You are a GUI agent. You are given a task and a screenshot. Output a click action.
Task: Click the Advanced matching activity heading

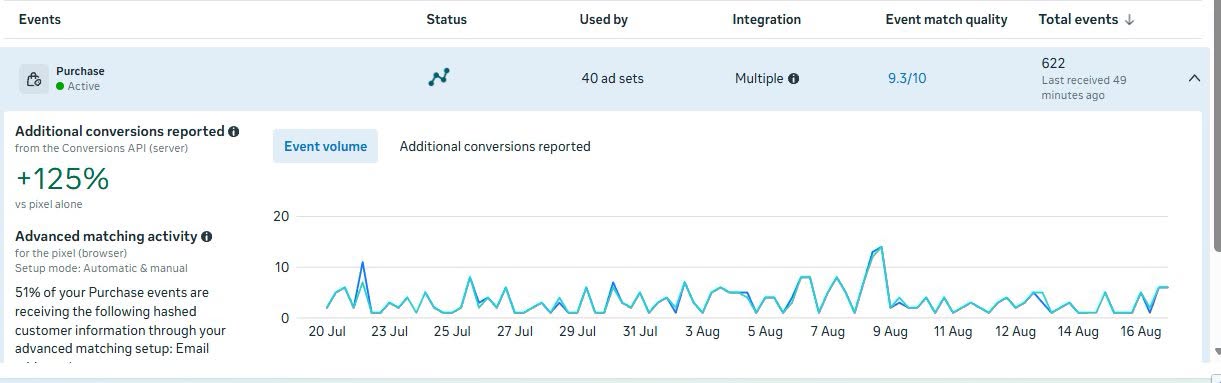pos(105,237)
